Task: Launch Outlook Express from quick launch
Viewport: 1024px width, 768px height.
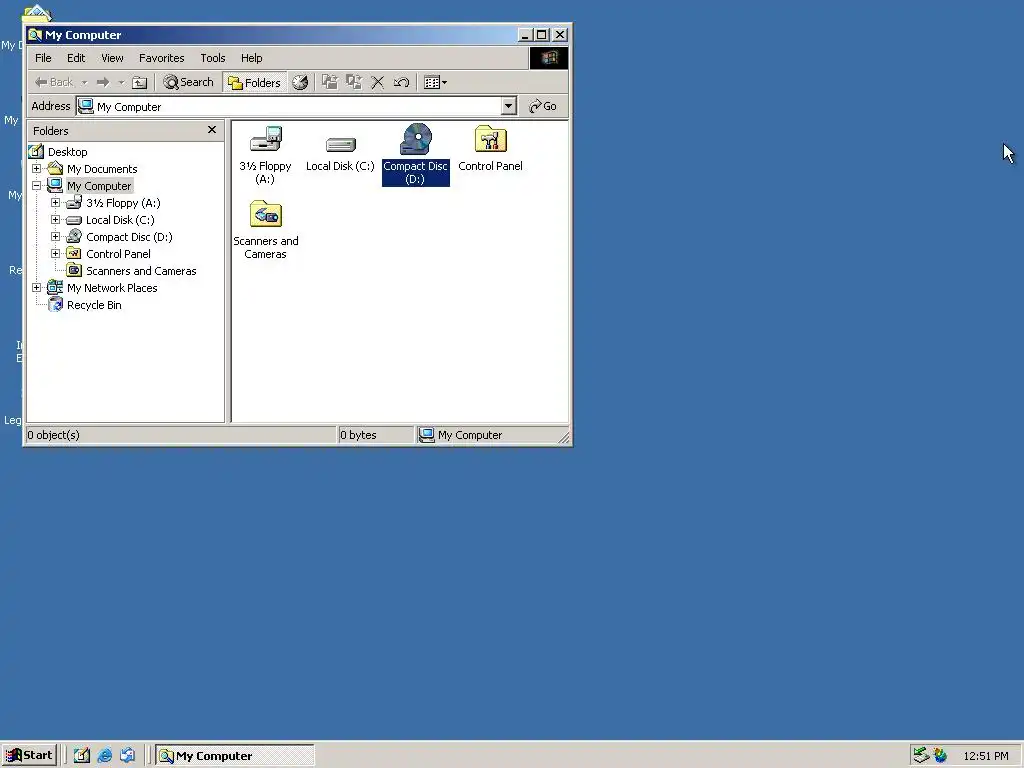Action: point(127,756)
